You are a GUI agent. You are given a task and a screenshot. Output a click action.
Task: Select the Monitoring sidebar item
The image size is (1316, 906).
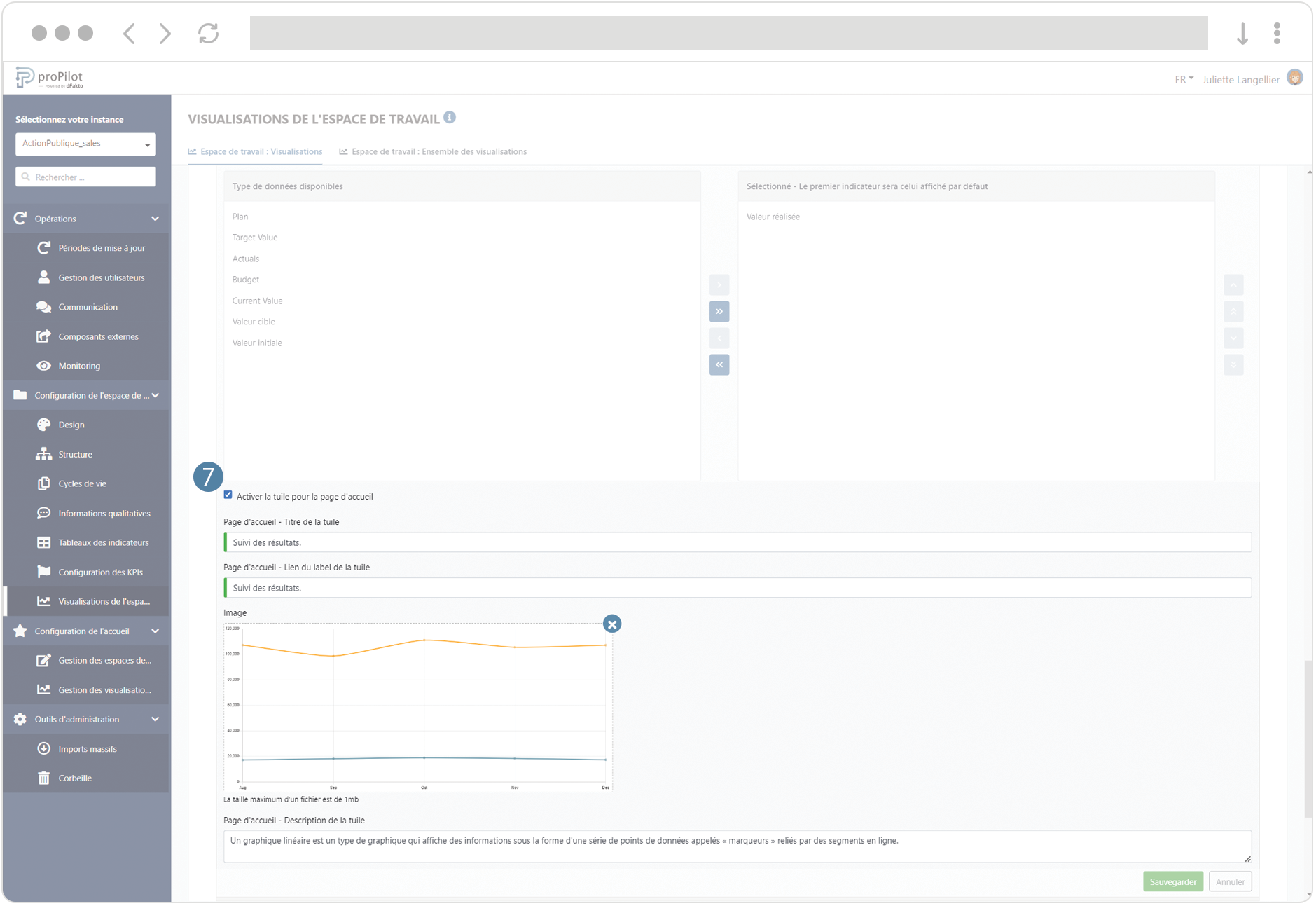[79, 365]
